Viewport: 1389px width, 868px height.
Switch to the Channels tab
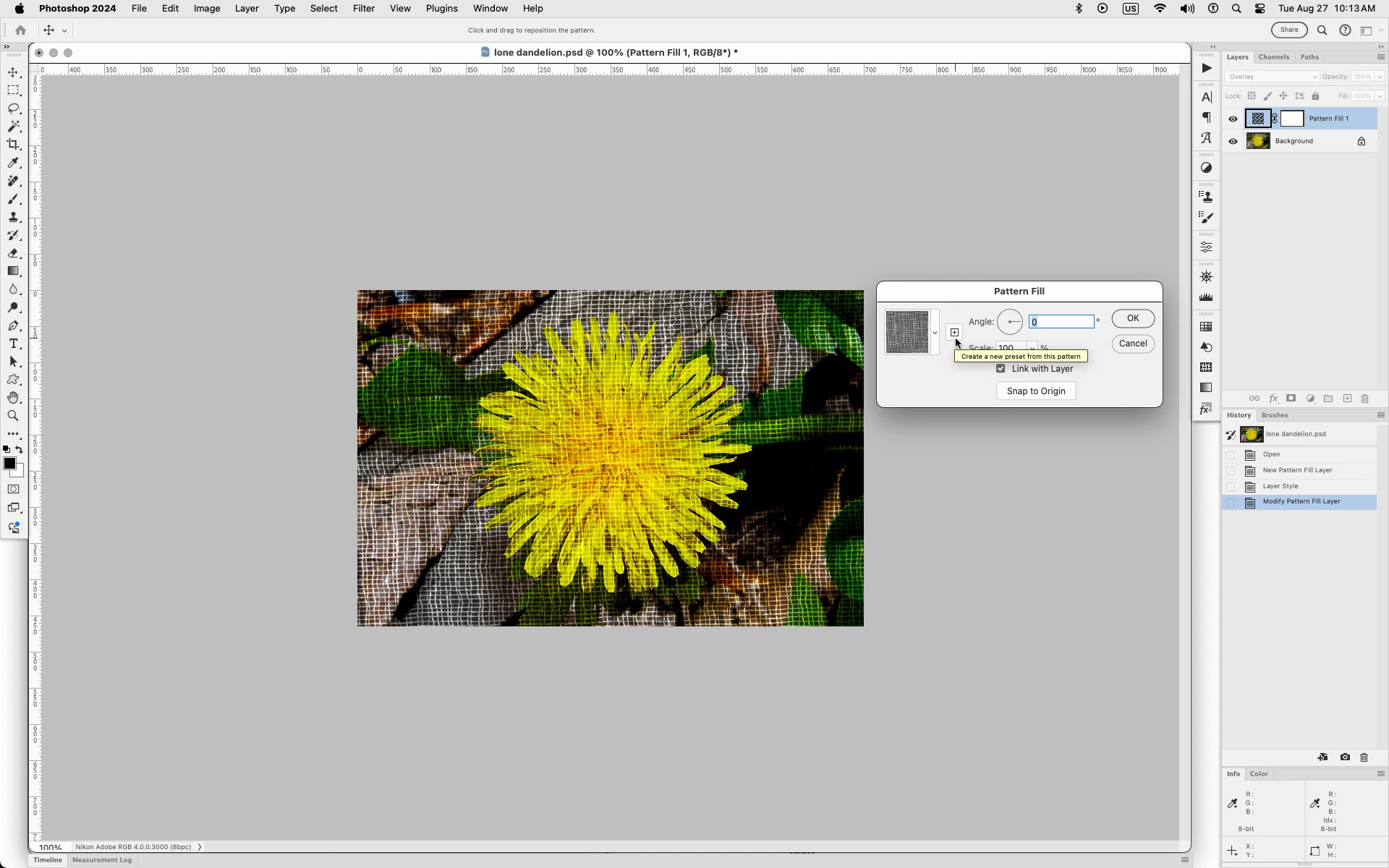[1273, 57]
